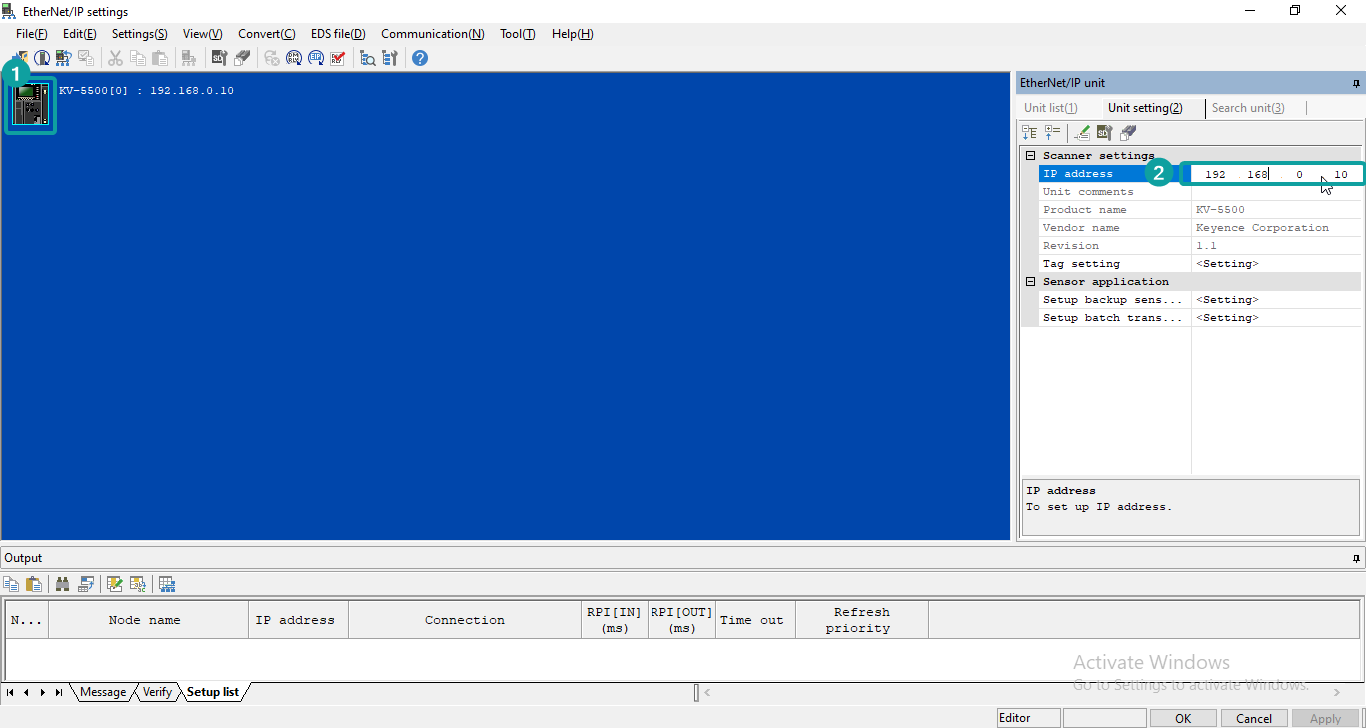Click the binoculars Find icon in Output
1366x728 pixels.
tap(63, 584)
